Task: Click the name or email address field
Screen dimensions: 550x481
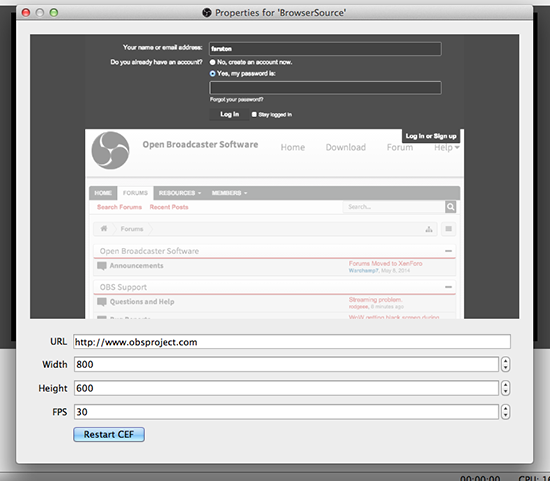Action: pos(325,49)
